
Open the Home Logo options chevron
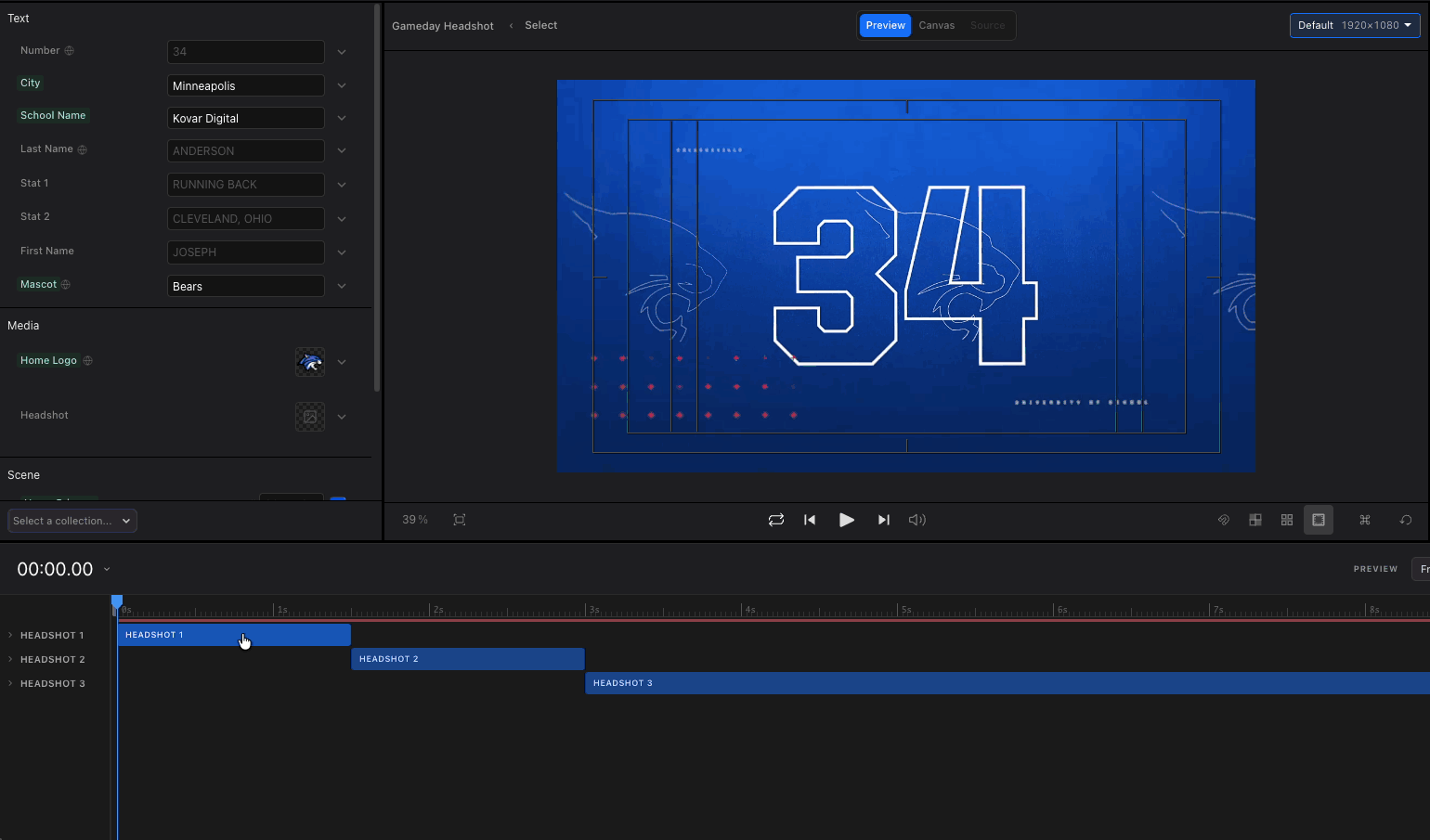click(x=342, y=362)
